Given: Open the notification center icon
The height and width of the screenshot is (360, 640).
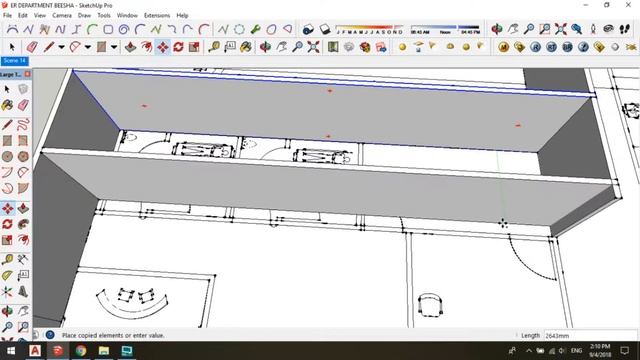Looking at the screenshot, I should coord(624,351).
